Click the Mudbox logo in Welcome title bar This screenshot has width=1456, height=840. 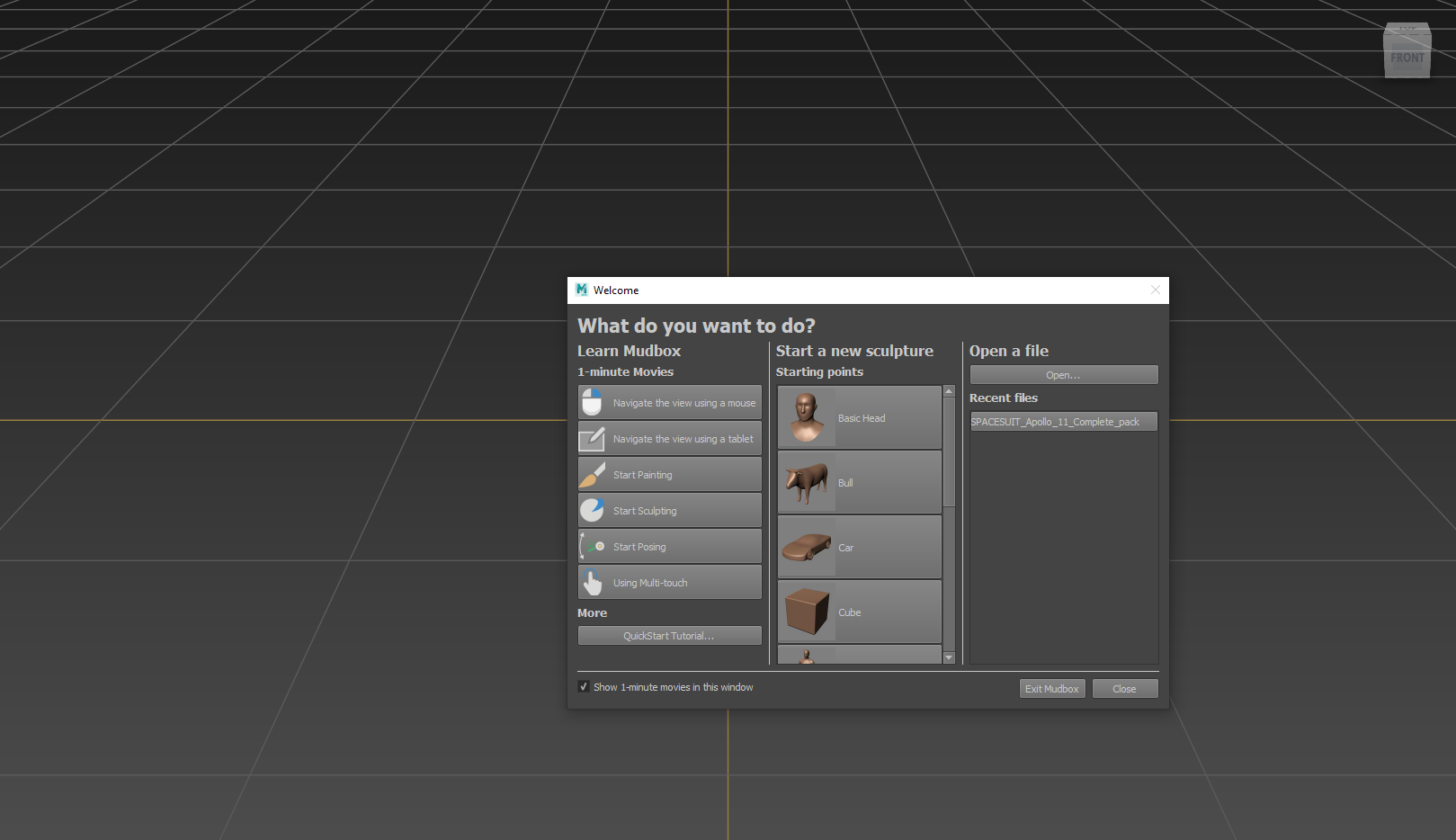tap(582, 290)
